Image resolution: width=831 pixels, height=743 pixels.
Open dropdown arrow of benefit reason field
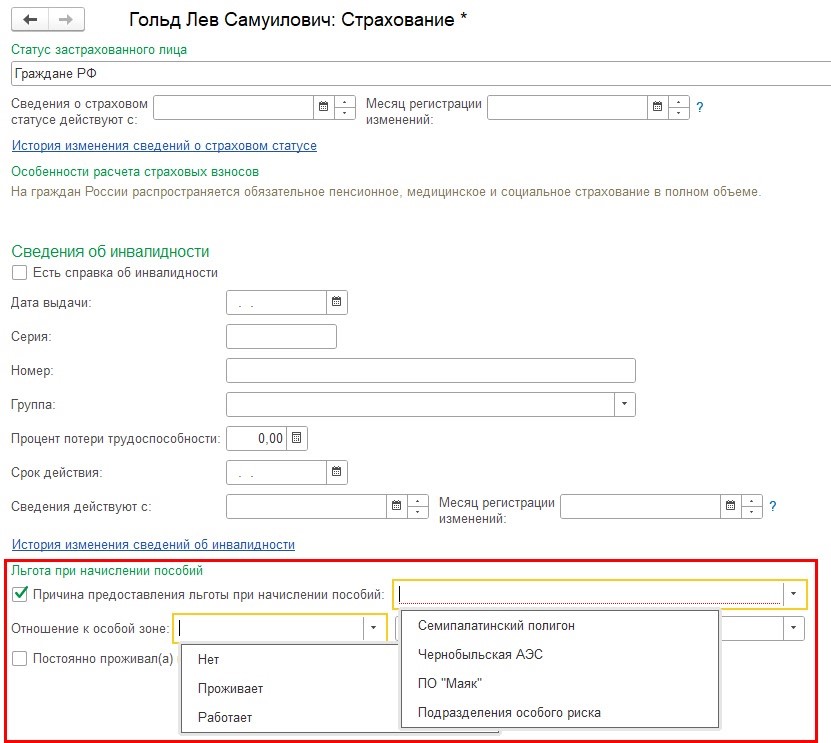794,595
